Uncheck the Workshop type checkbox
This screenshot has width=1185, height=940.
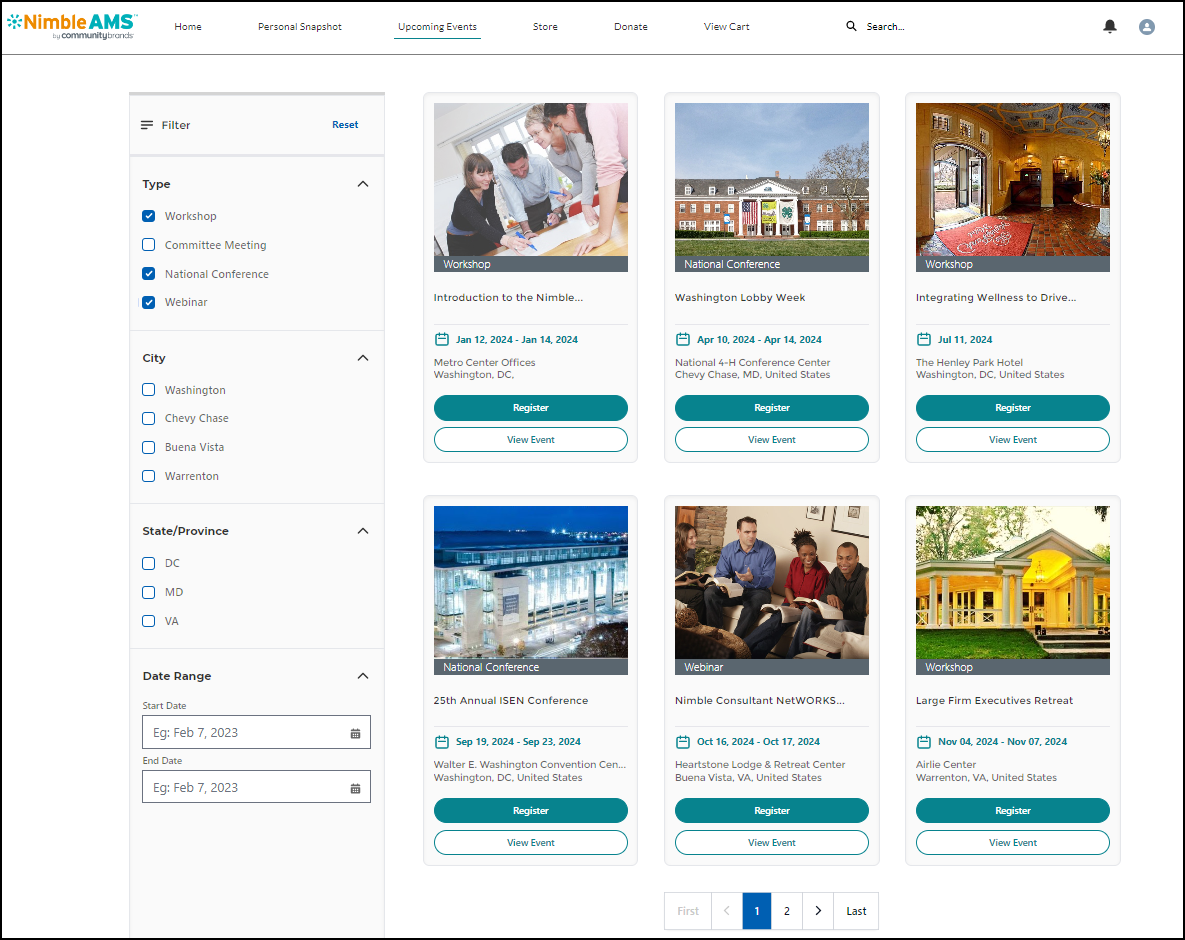pos(149,216)
